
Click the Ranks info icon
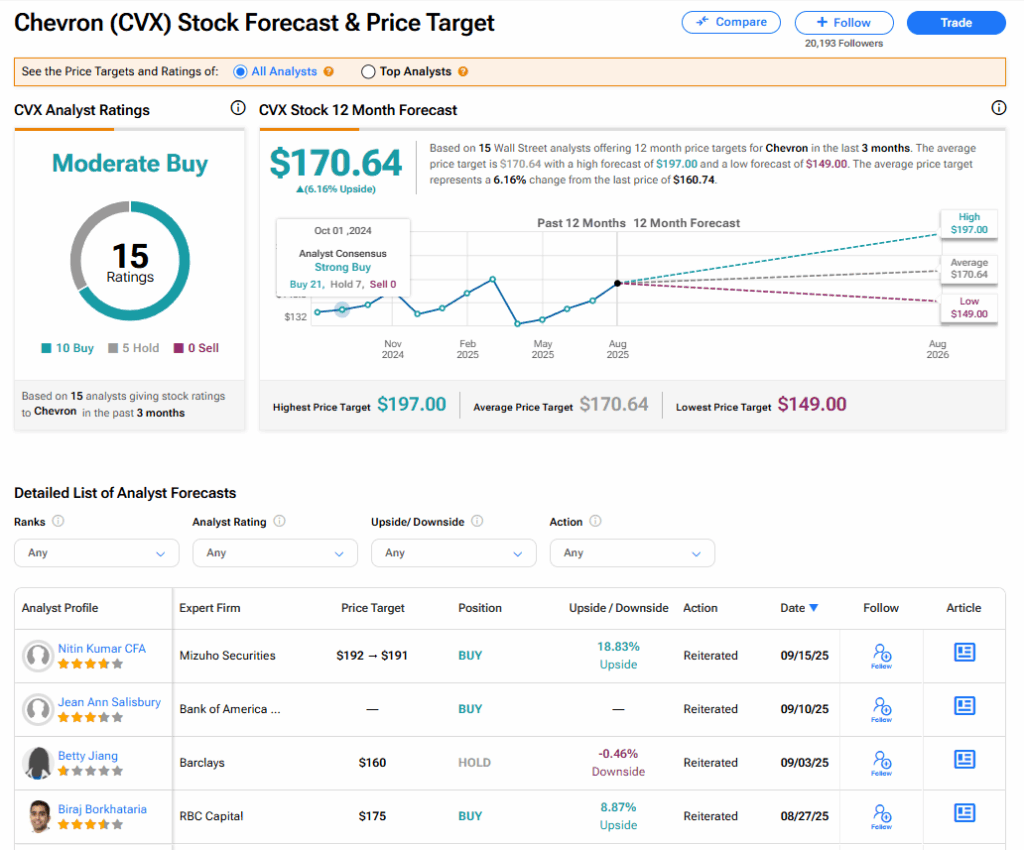click(x=58, y=521)
